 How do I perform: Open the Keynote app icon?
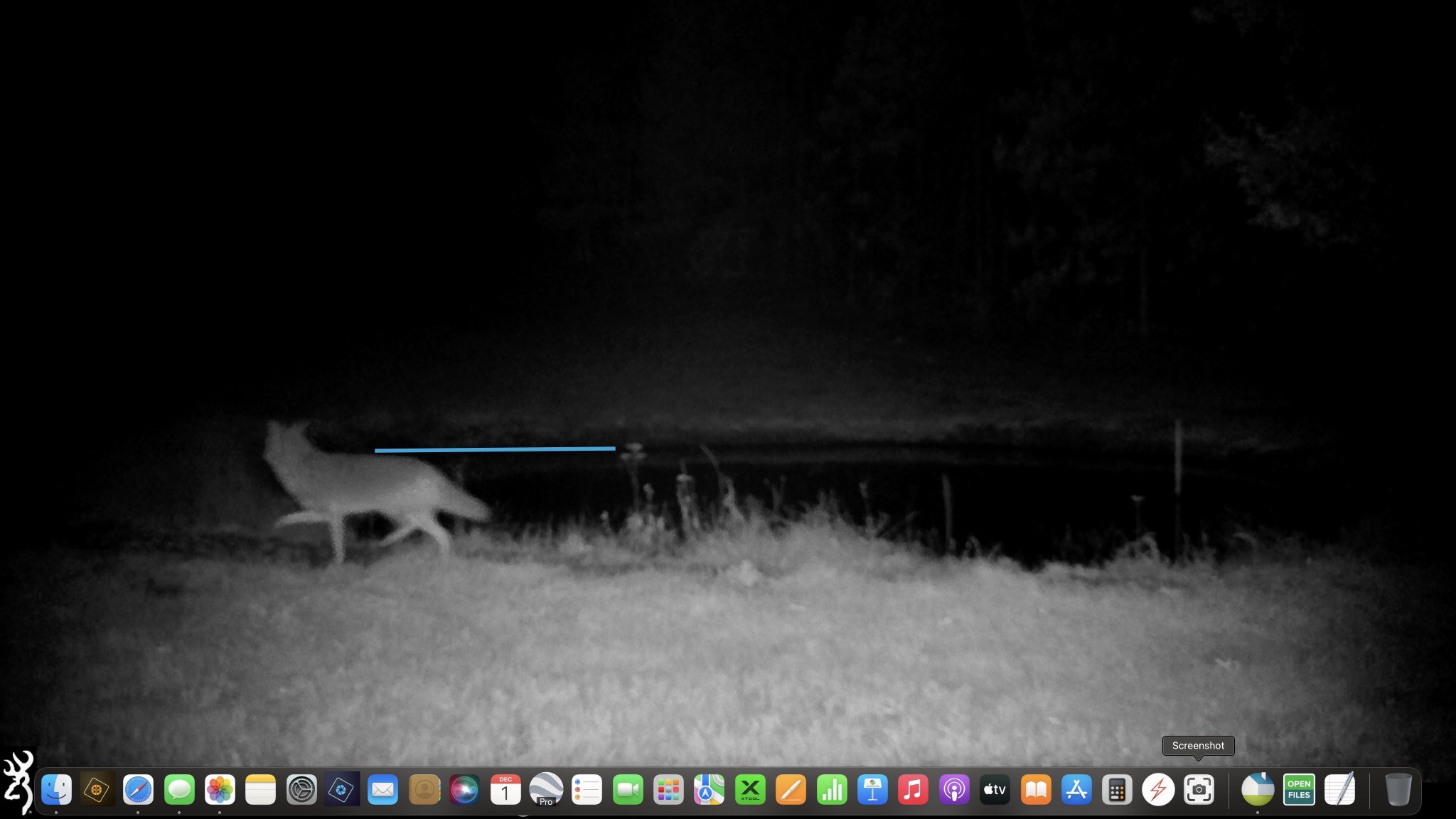point(872,790)
